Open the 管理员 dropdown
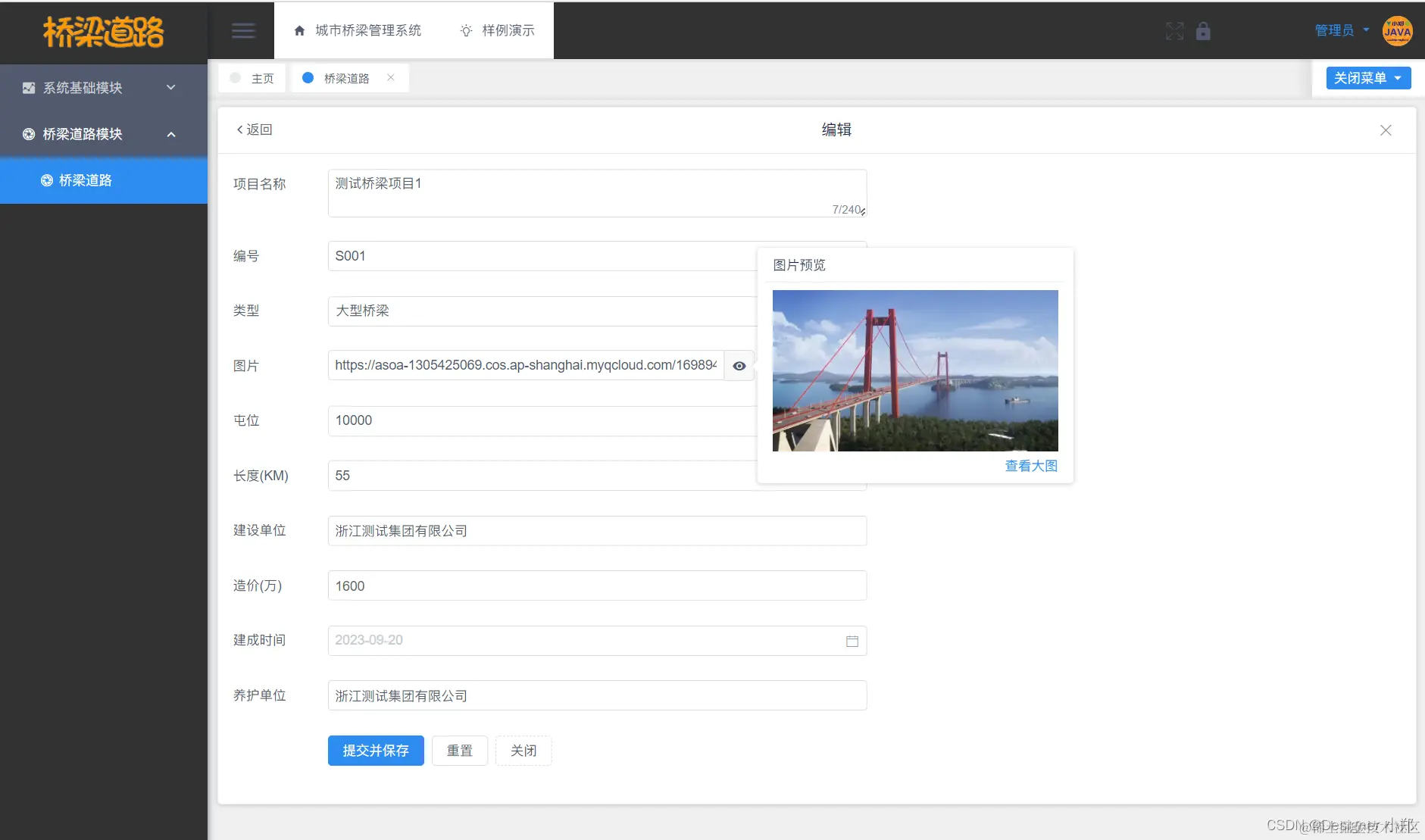This screenshot has height=840, width=1425. [x=1336, y=30]
